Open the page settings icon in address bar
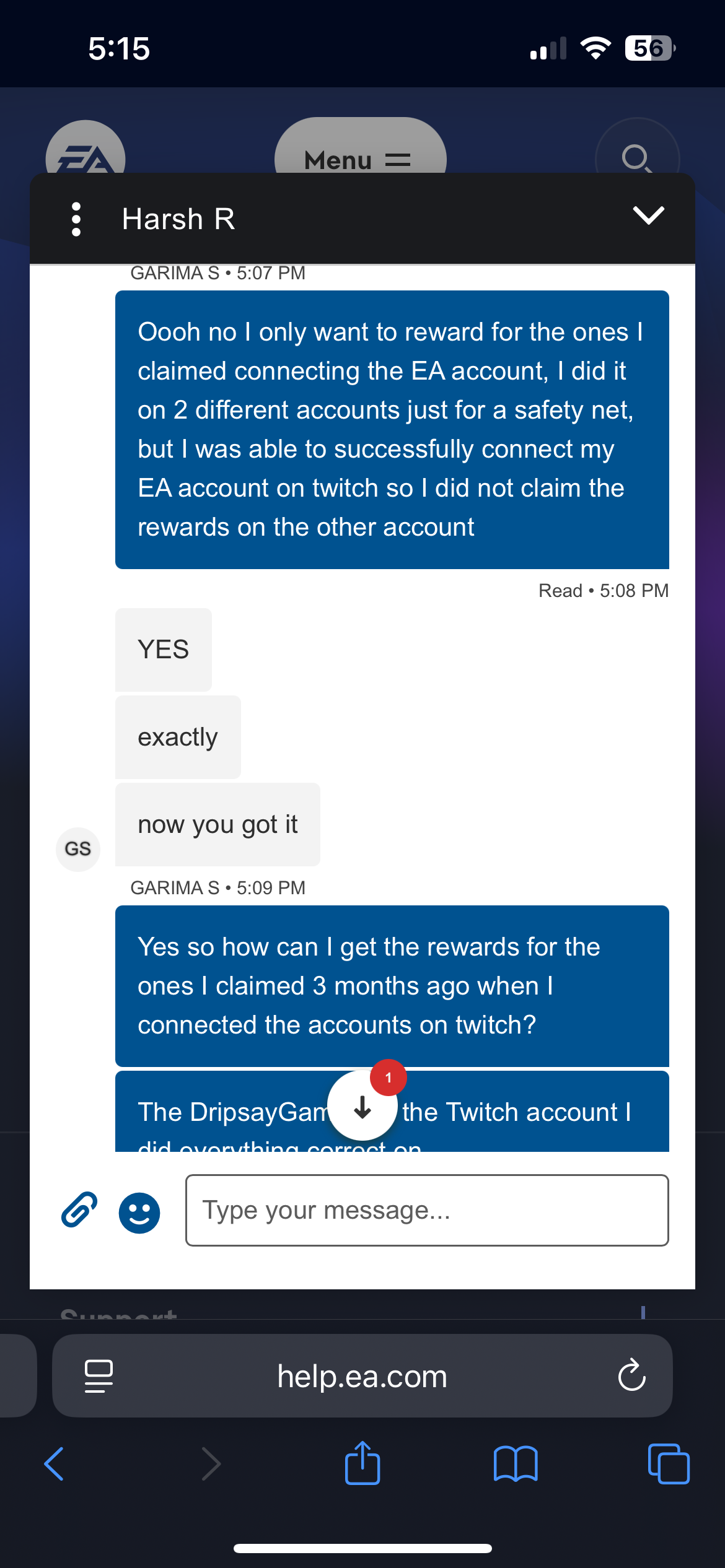 coord(99,1375)
